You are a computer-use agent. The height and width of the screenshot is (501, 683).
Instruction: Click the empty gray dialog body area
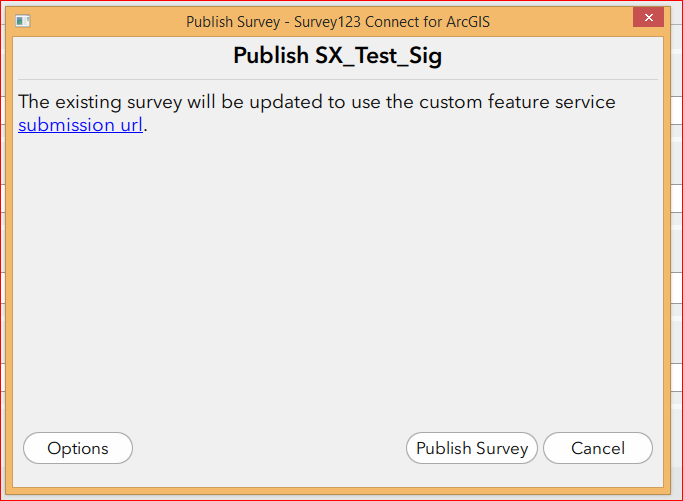338,280
